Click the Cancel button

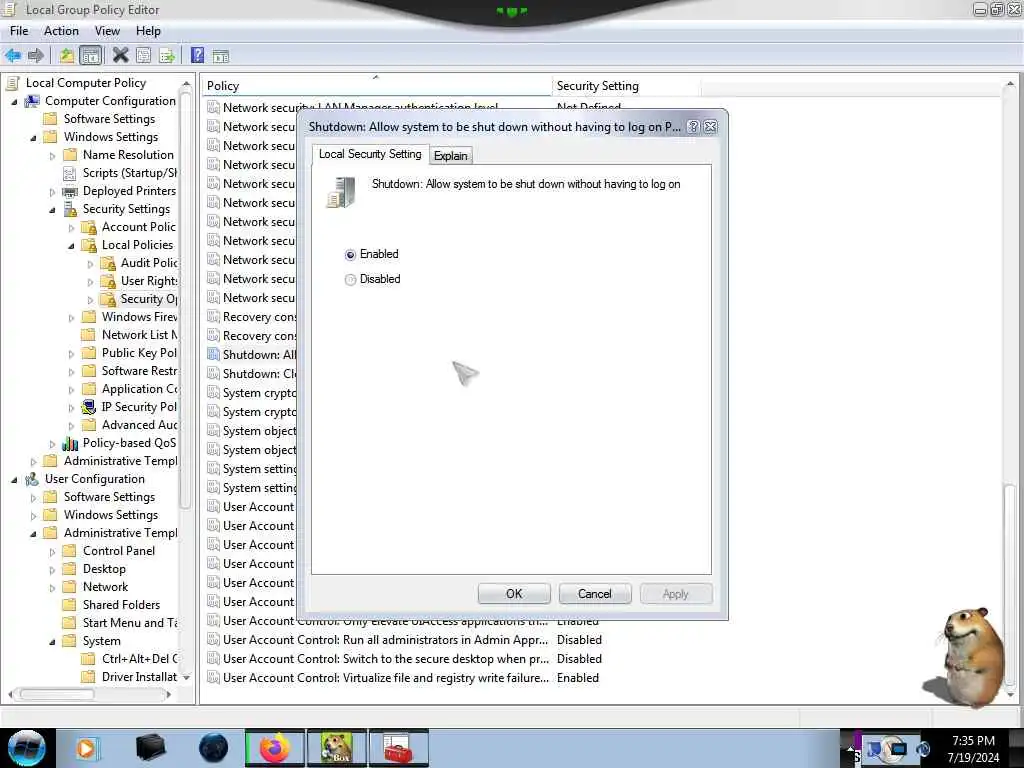595,594
